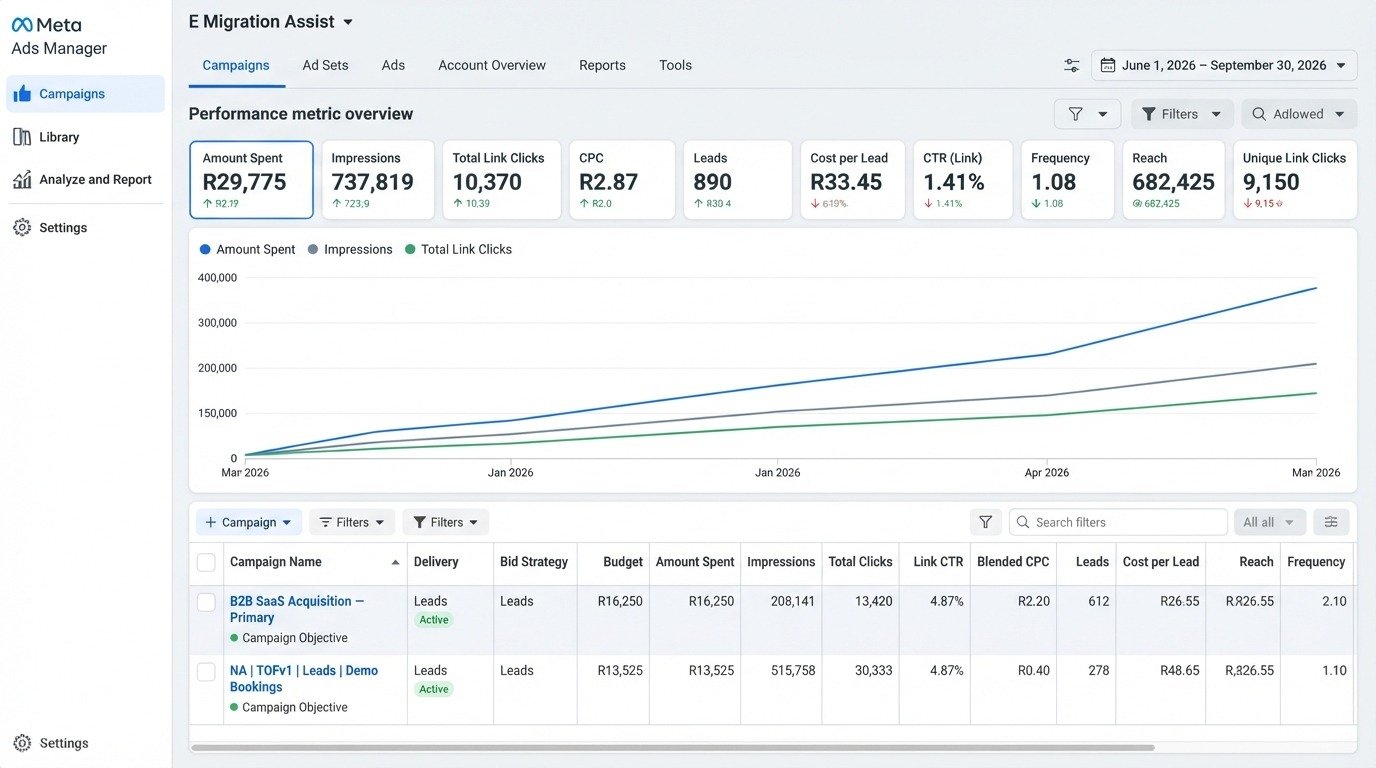This screenshot has width=1376, height=768.
Task: Switch to the Ad Sets tab
Action: (326, 66)
